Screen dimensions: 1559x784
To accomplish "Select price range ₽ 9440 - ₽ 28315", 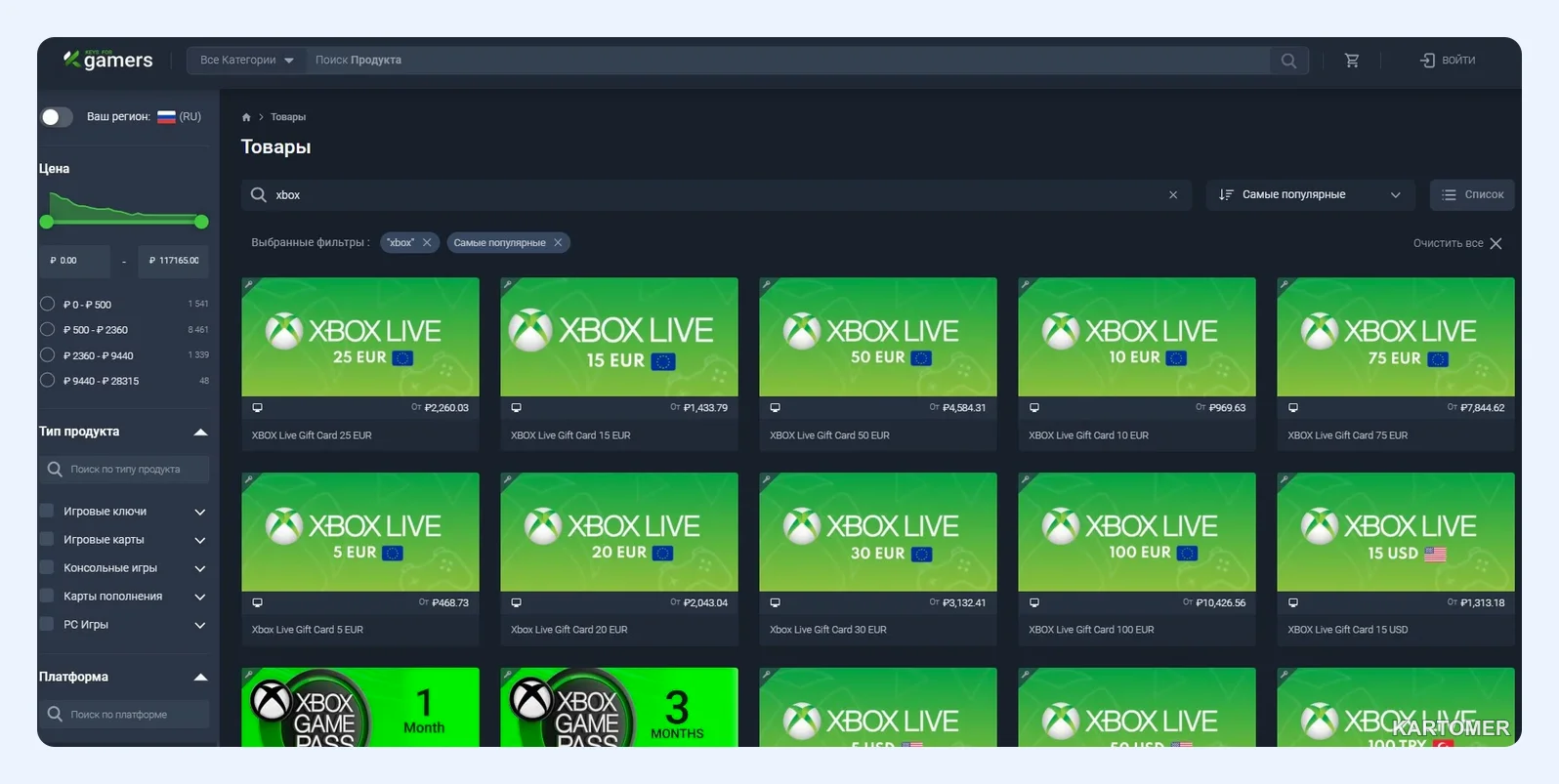I will point(47,381).
